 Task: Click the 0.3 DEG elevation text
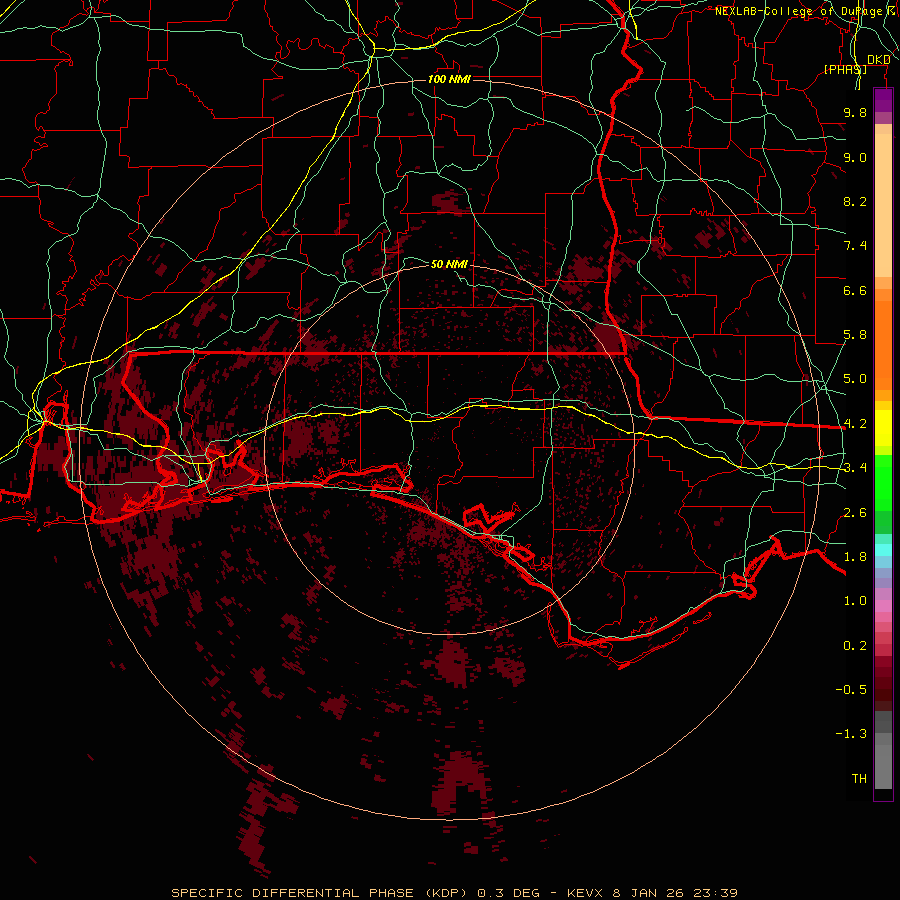point(509,893)
